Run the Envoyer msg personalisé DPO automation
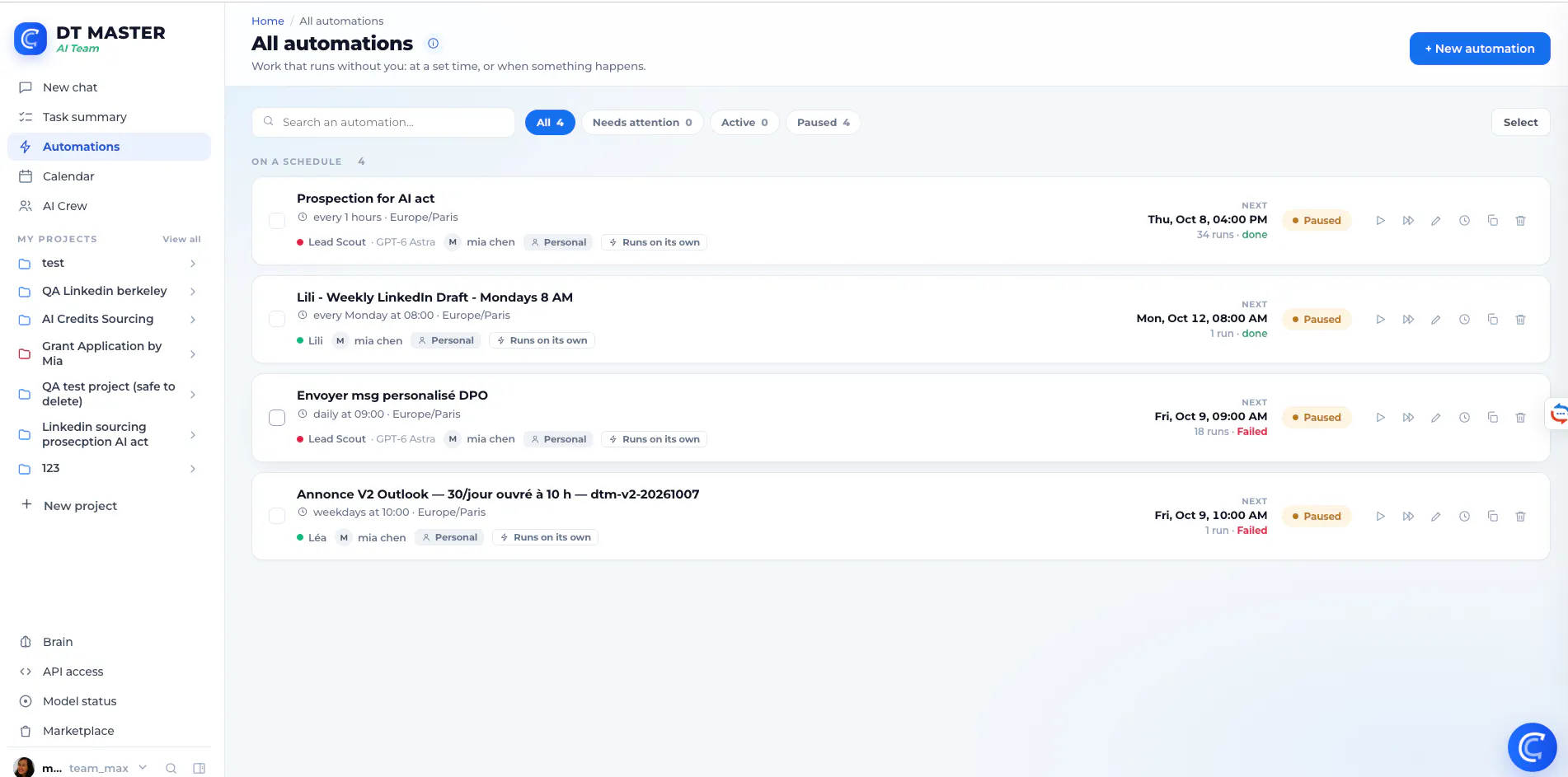Image resolution: width=1568 pixels, height=777 pixels. [1380, 418]
